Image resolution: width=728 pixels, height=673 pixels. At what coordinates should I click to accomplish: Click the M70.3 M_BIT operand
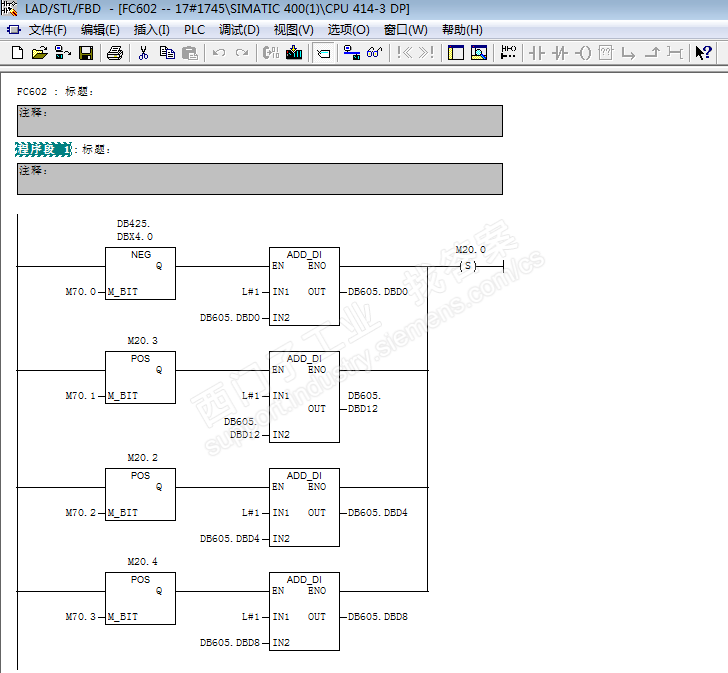[81, 617]
